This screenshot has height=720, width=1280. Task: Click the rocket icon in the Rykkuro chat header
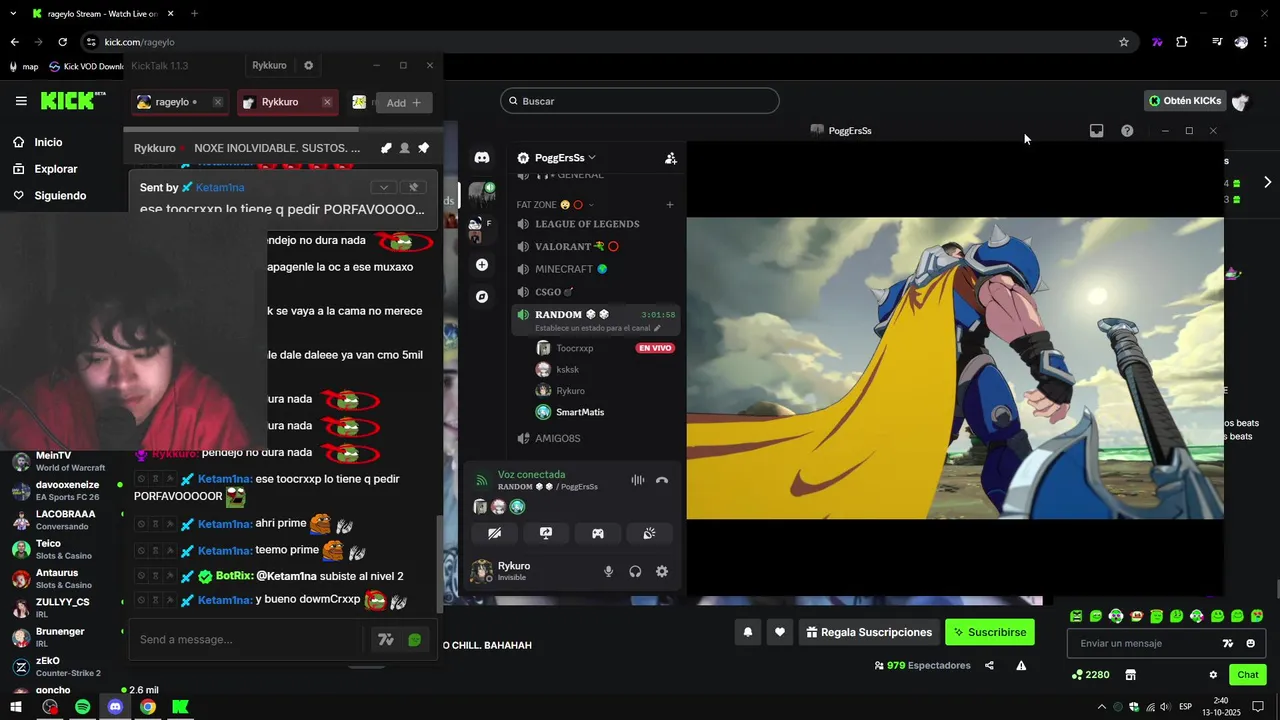[x=386, y=148]
